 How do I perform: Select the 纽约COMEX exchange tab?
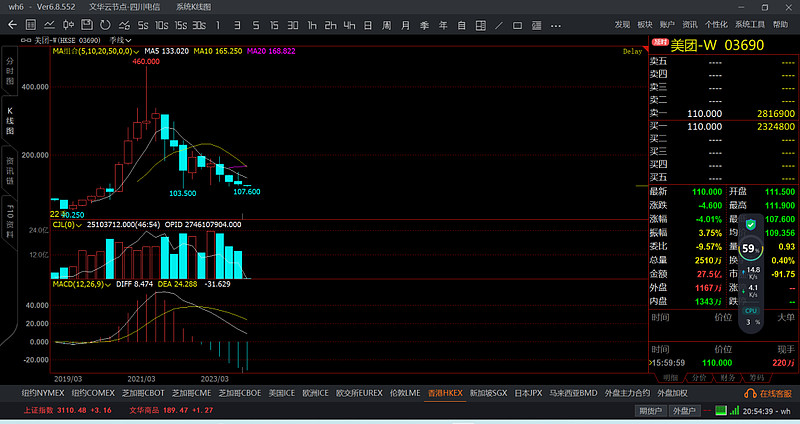93,393
